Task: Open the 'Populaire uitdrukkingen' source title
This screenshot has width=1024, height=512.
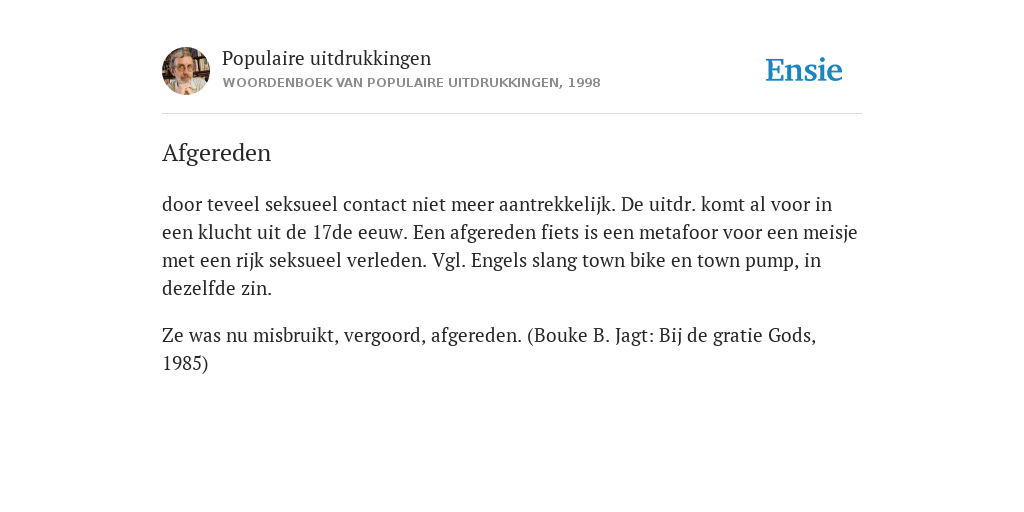Action: pyautogui.click(x=327, y=58)
